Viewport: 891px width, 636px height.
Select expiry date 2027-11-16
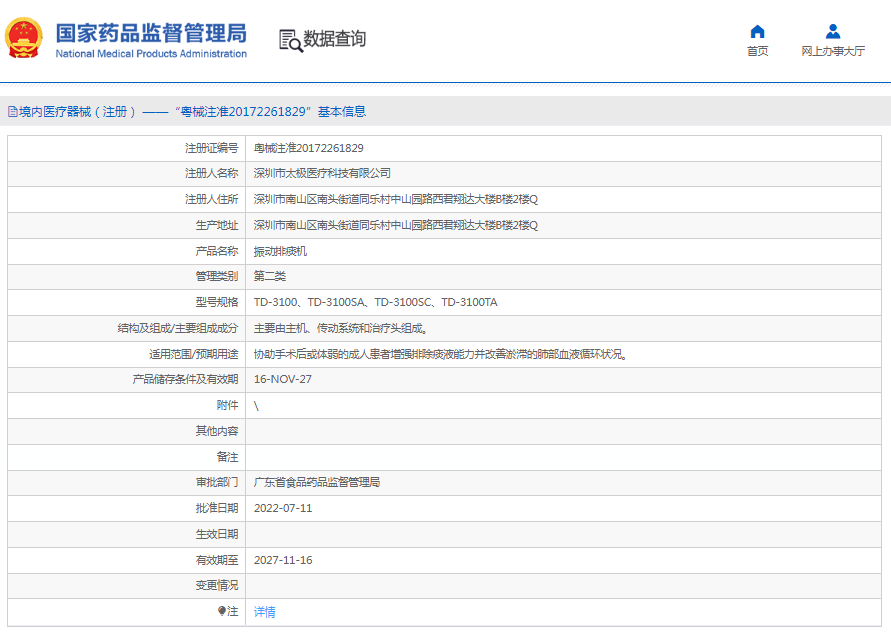coord(283,560)
